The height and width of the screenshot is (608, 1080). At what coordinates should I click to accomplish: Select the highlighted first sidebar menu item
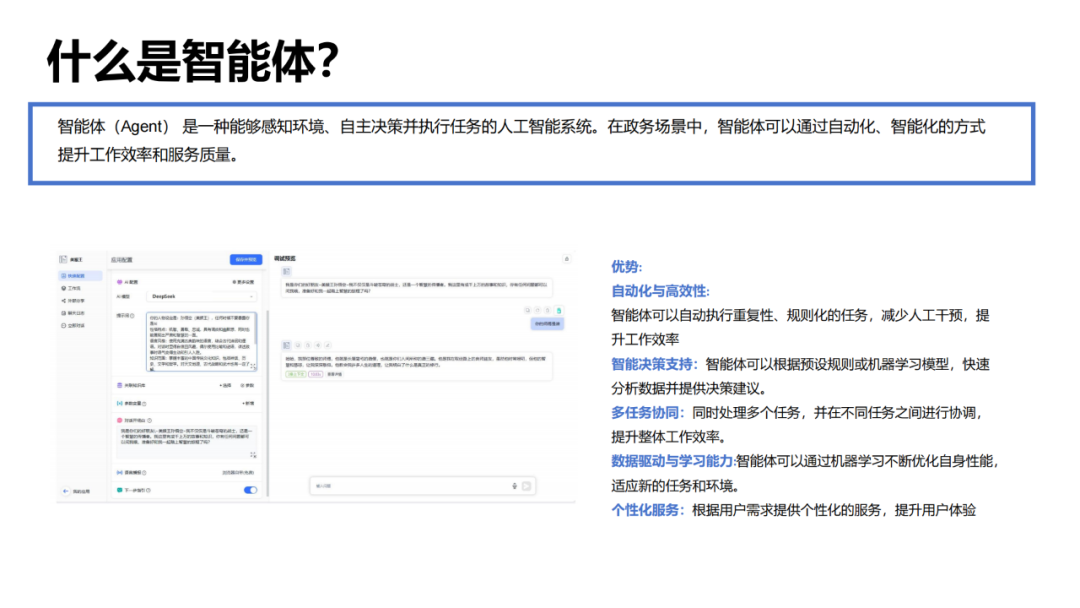80,276
